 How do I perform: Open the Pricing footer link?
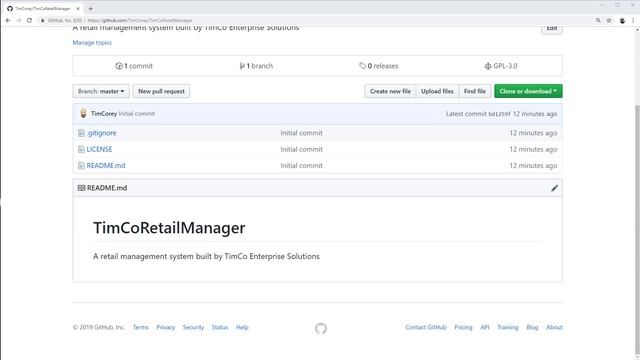click(463, 327)
